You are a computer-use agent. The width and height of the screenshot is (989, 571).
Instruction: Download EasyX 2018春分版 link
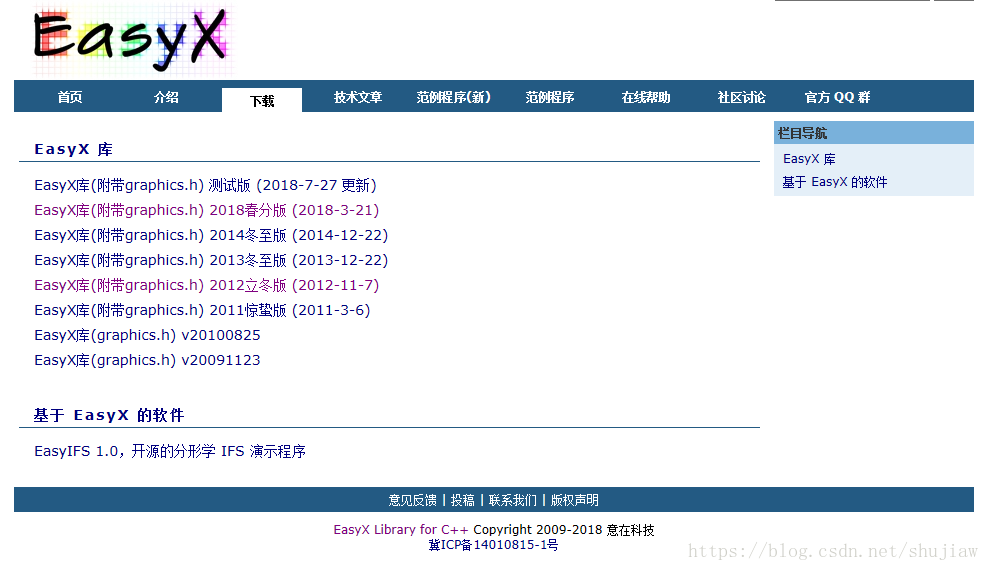click(206, 210)
